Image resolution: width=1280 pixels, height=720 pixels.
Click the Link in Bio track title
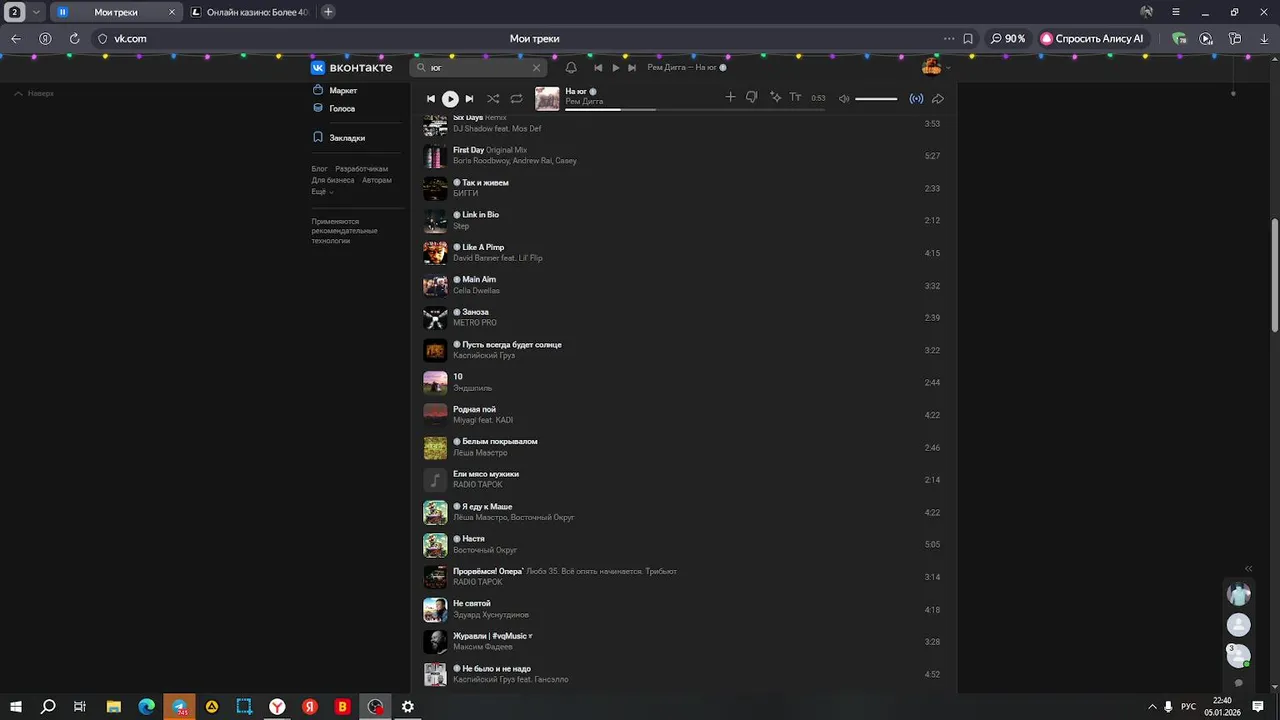(480, 215)
